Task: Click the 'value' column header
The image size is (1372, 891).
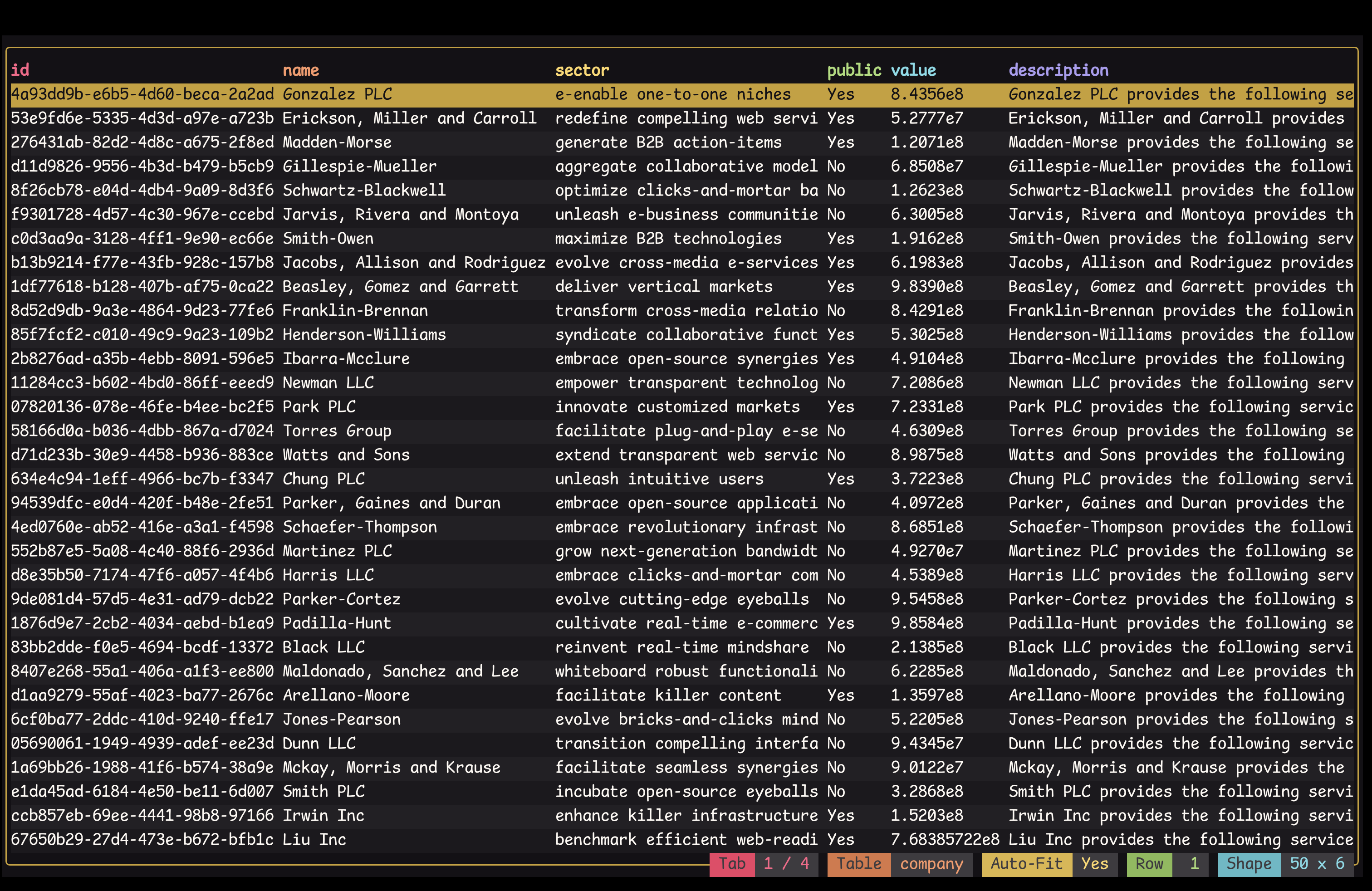Action: tap(913, 70)
